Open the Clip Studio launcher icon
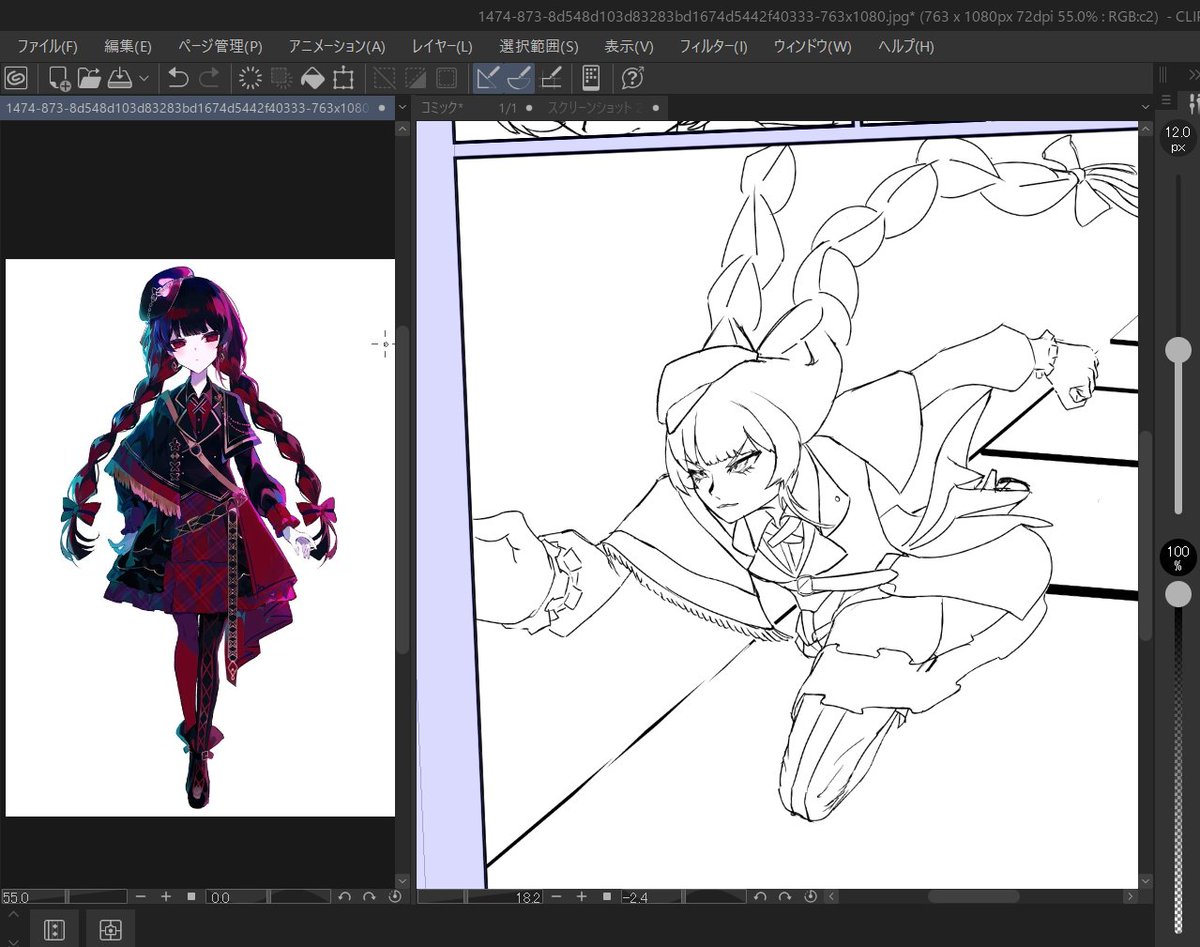Viewport: 1200px width, 947px height. pos(16,77)
